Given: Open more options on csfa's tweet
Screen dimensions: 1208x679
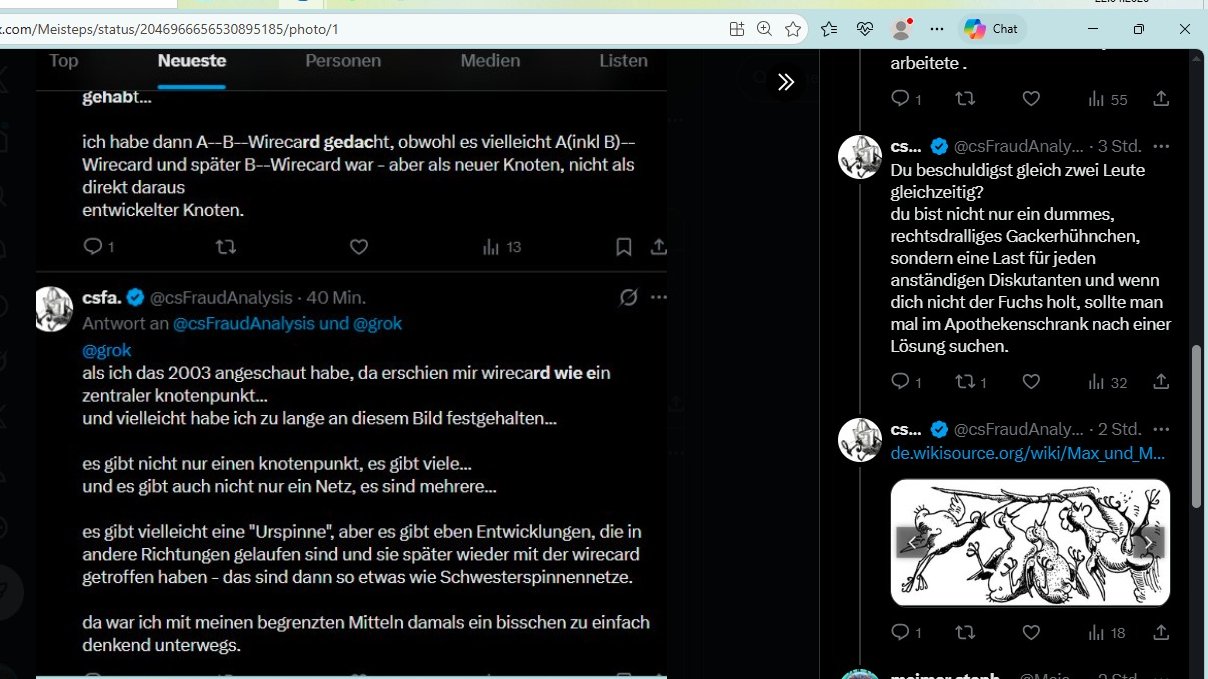Looking at the screenshot, I should 659,297.
